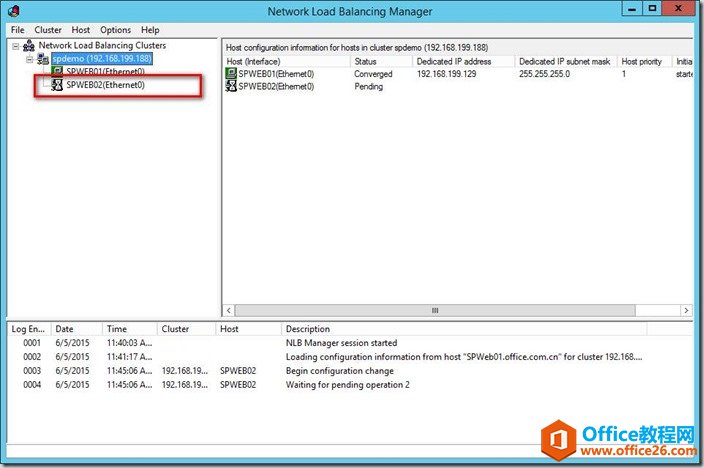Click the Host column header in log

248,329
